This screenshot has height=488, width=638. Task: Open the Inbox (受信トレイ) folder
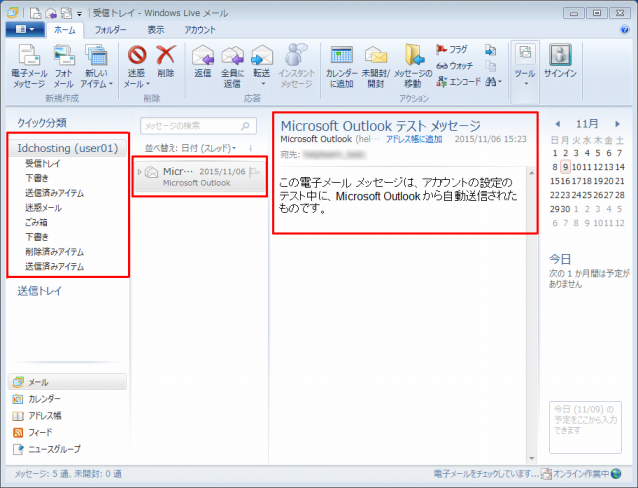(x=42, y=164)
